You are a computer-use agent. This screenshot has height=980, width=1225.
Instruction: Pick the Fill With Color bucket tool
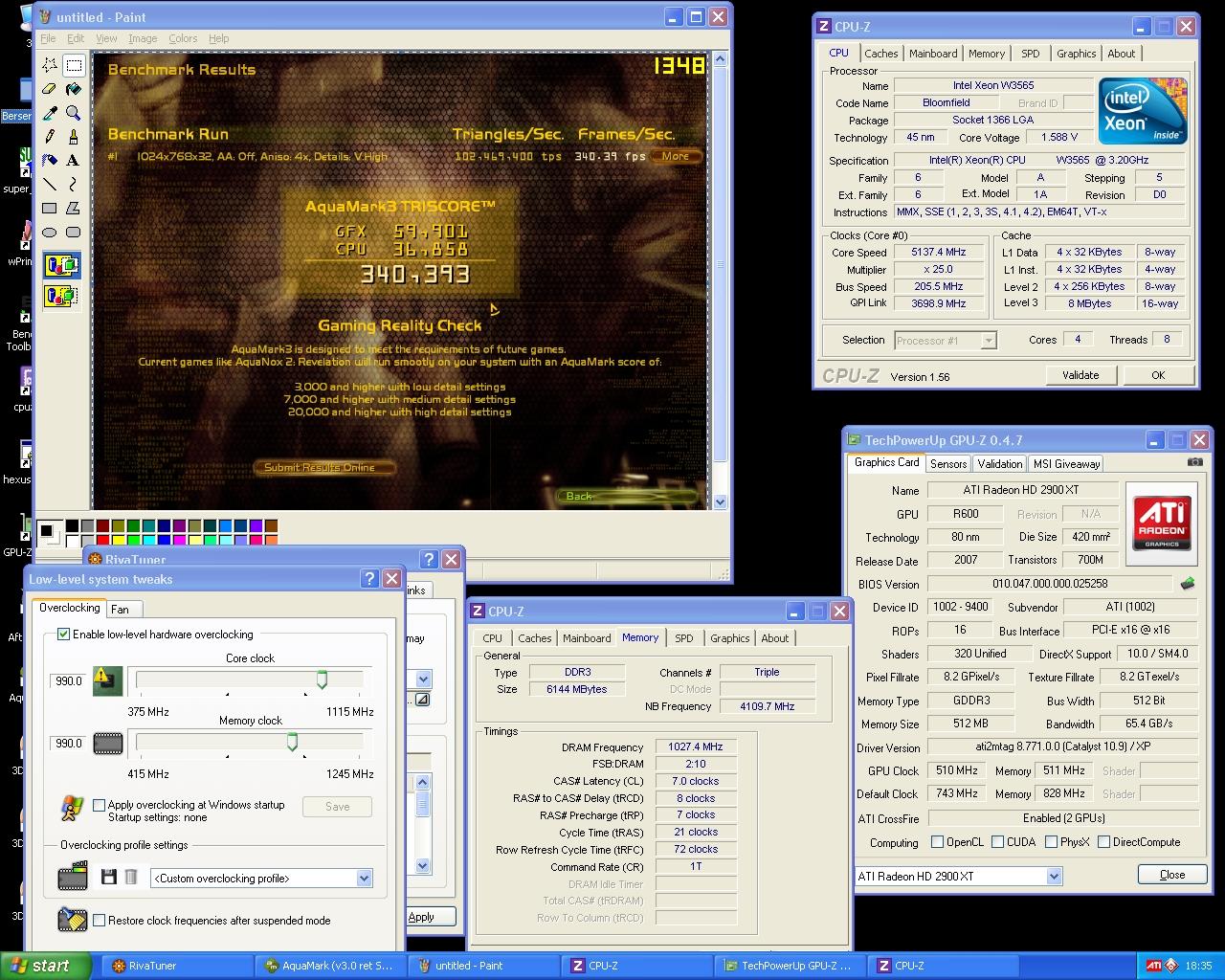coord(74,89)
